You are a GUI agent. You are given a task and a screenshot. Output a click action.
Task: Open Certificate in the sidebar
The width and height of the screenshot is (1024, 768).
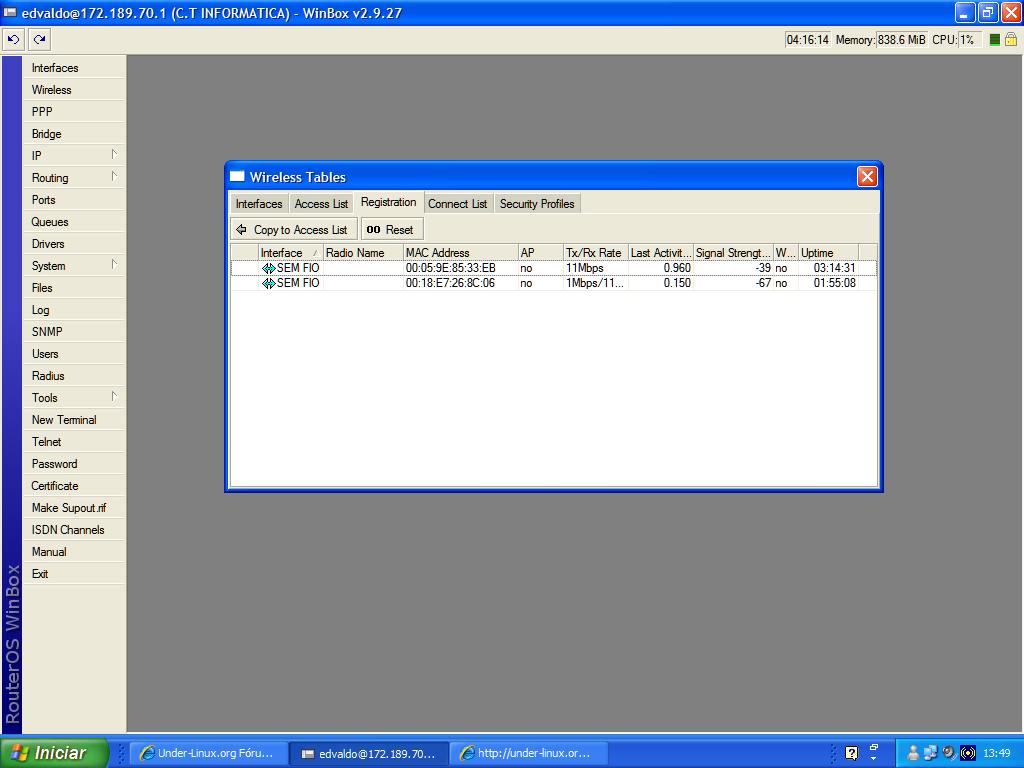click(74, 486)
